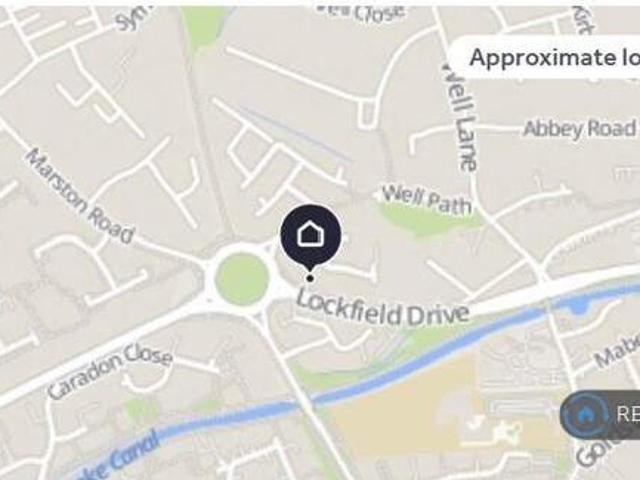Click the Approximate location label

click(554, 58)
